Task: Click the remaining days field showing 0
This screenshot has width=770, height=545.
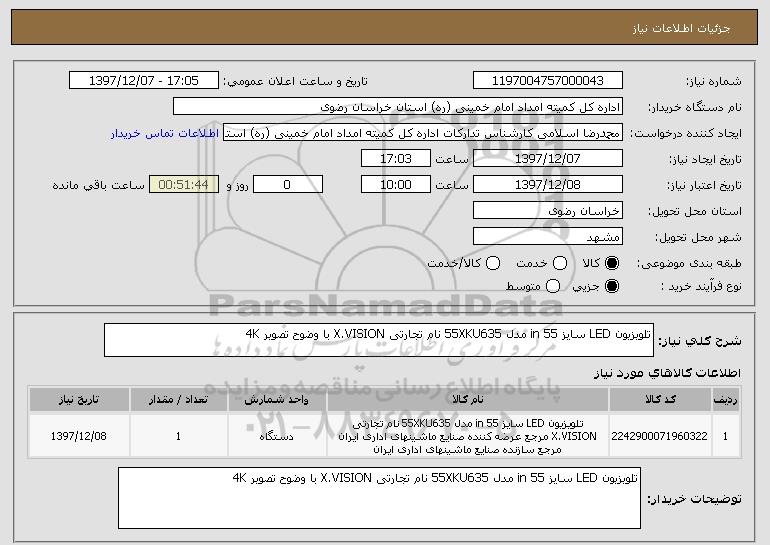Action: point(288,185)
